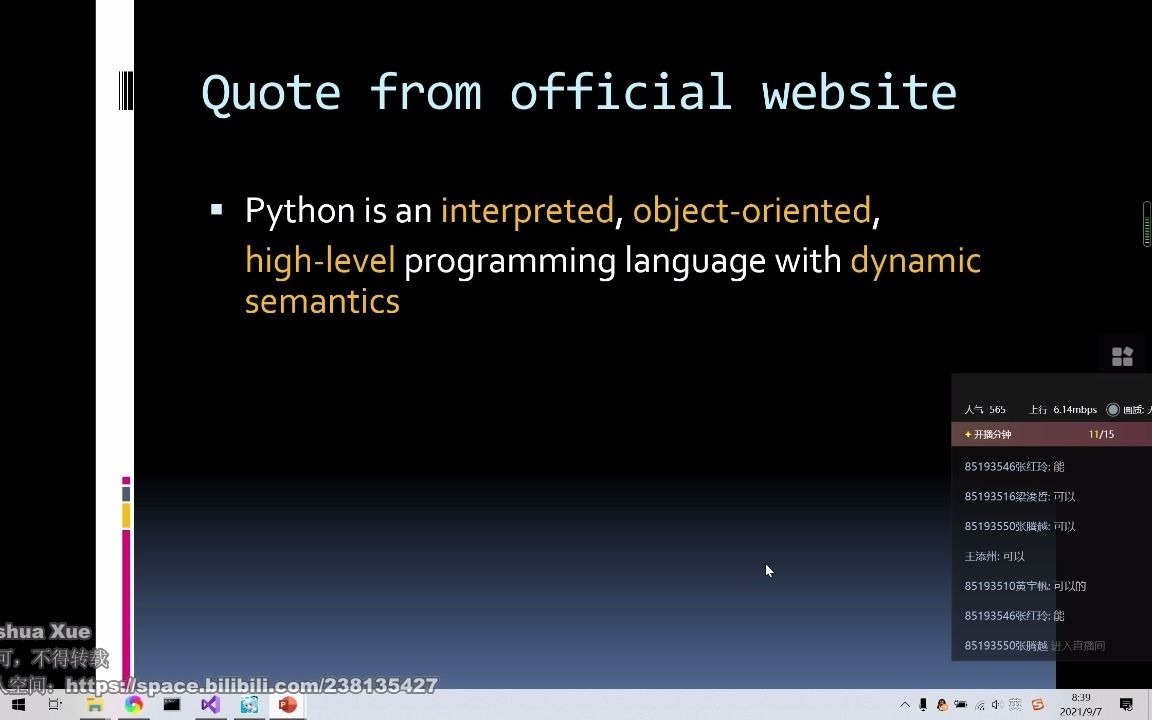Select chat message 王添州: 可以

(994, 556)
